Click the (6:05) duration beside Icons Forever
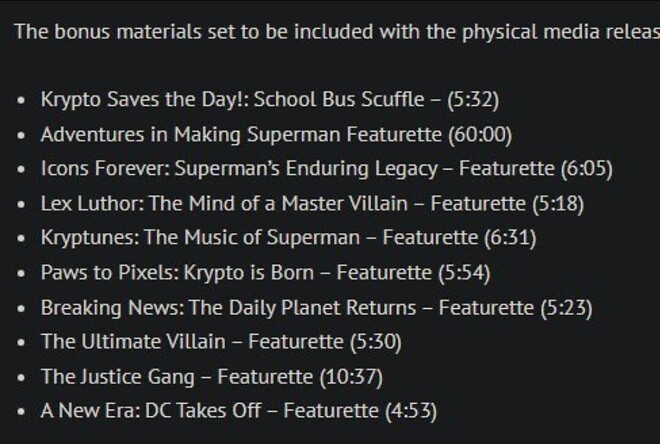The height and width of the screenshot is (444, 660). click(x=586, y=169)
